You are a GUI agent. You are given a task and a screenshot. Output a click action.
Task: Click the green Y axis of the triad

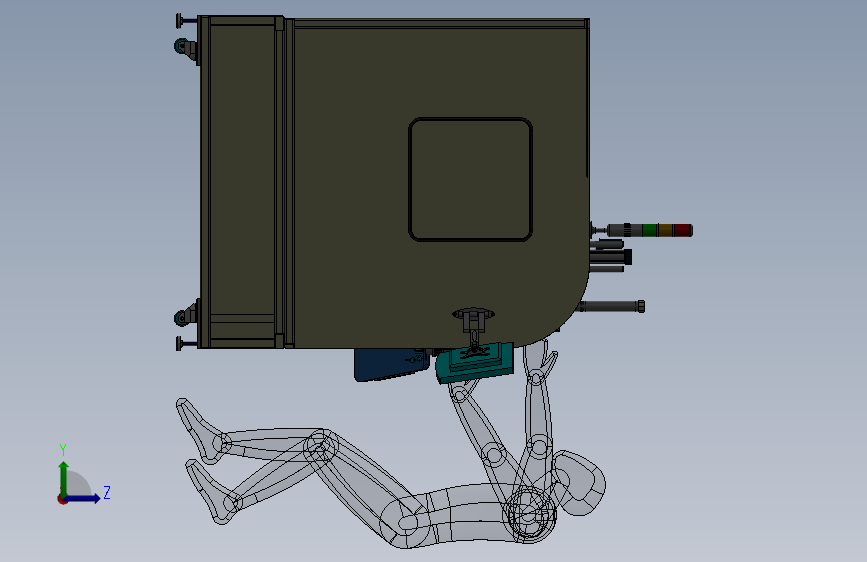64,478
